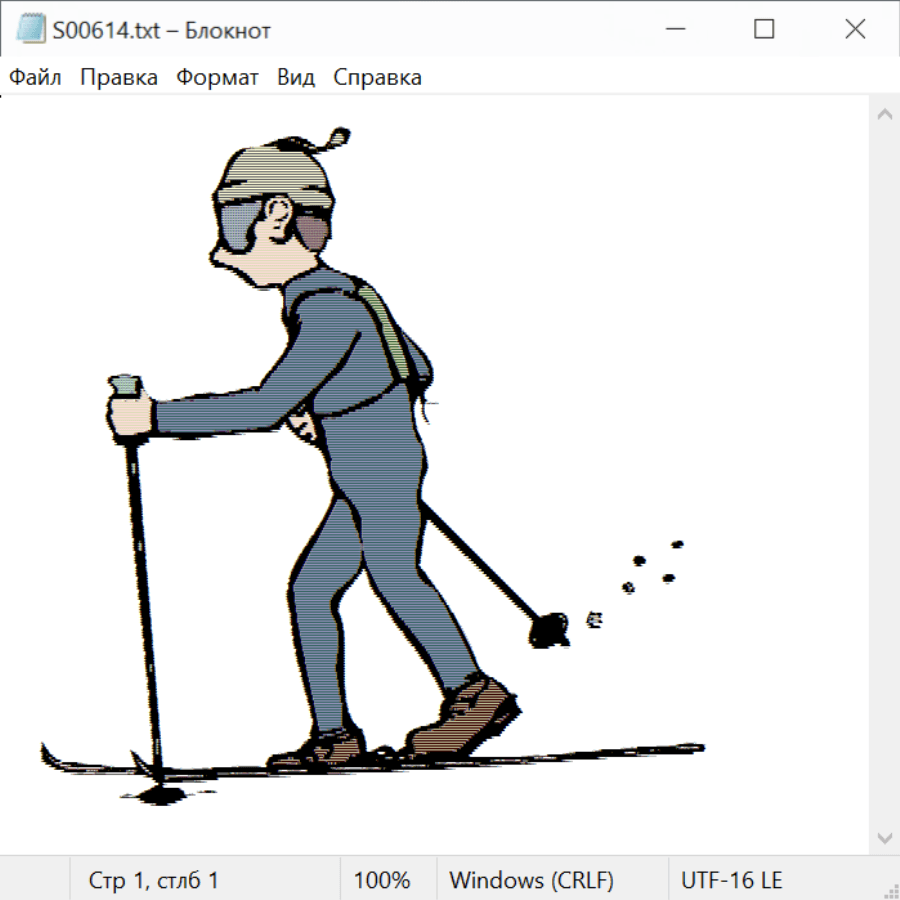Click the scroll down arrow
The width and height of the screenshot is (900, 900).
884,837
